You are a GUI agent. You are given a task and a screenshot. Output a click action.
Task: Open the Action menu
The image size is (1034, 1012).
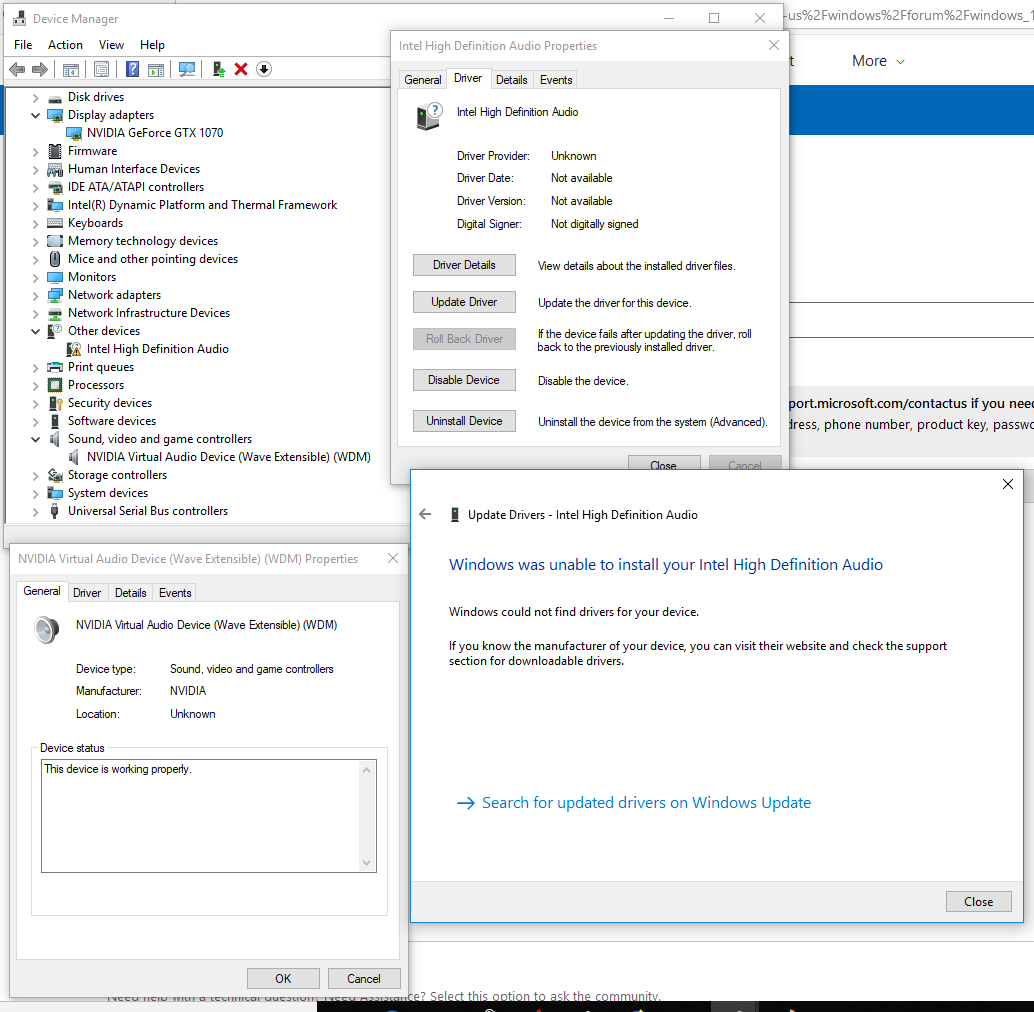point(65,45)
